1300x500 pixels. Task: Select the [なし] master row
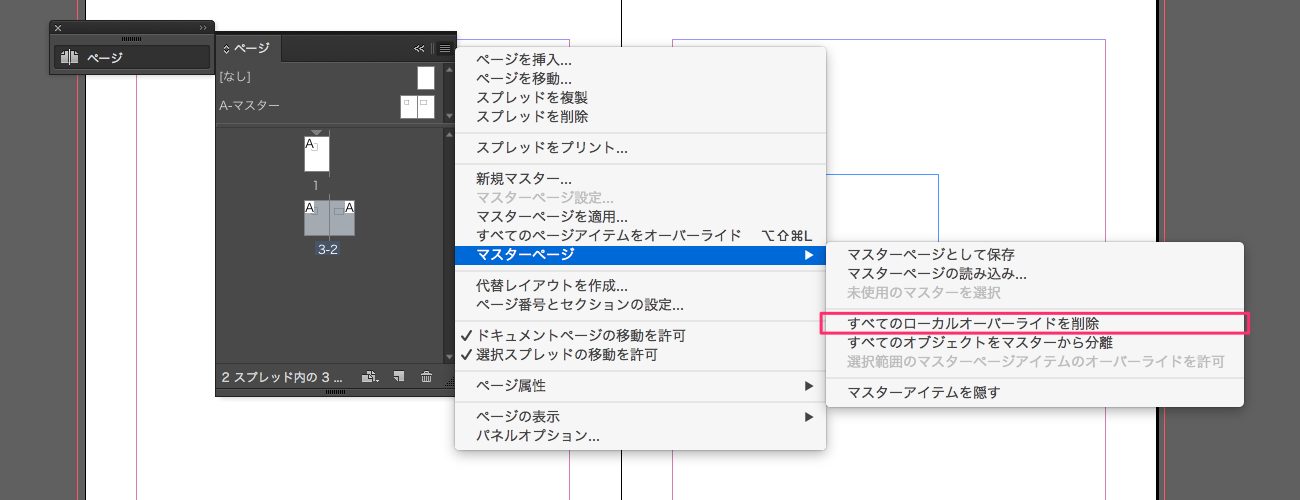coord(328,77)
